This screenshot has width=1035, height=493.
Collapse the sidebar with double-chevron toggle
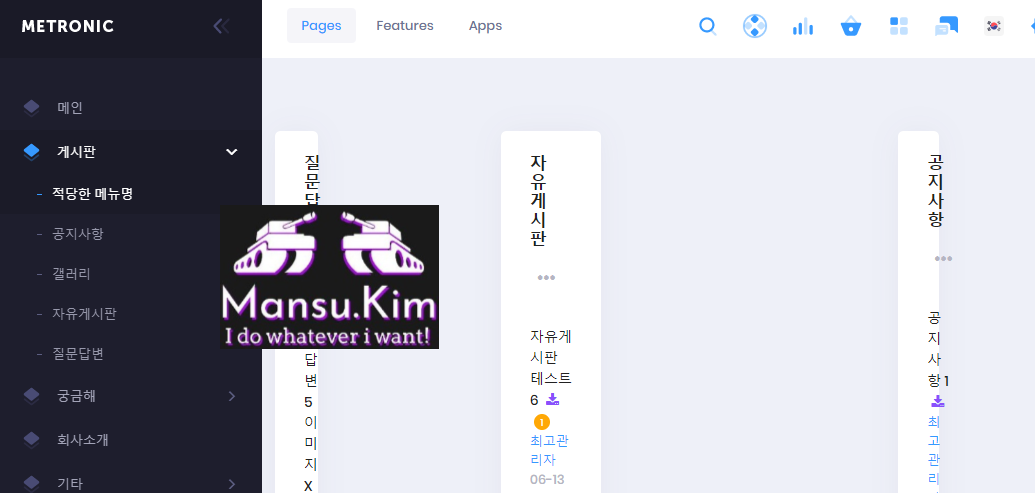point(221,26)
